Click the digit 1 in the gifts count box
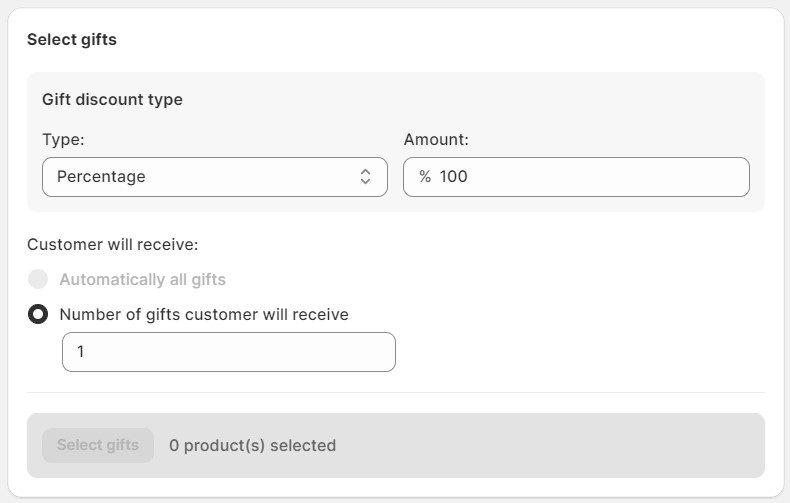Viewport: 790px width, 503px height. point(80,352)
